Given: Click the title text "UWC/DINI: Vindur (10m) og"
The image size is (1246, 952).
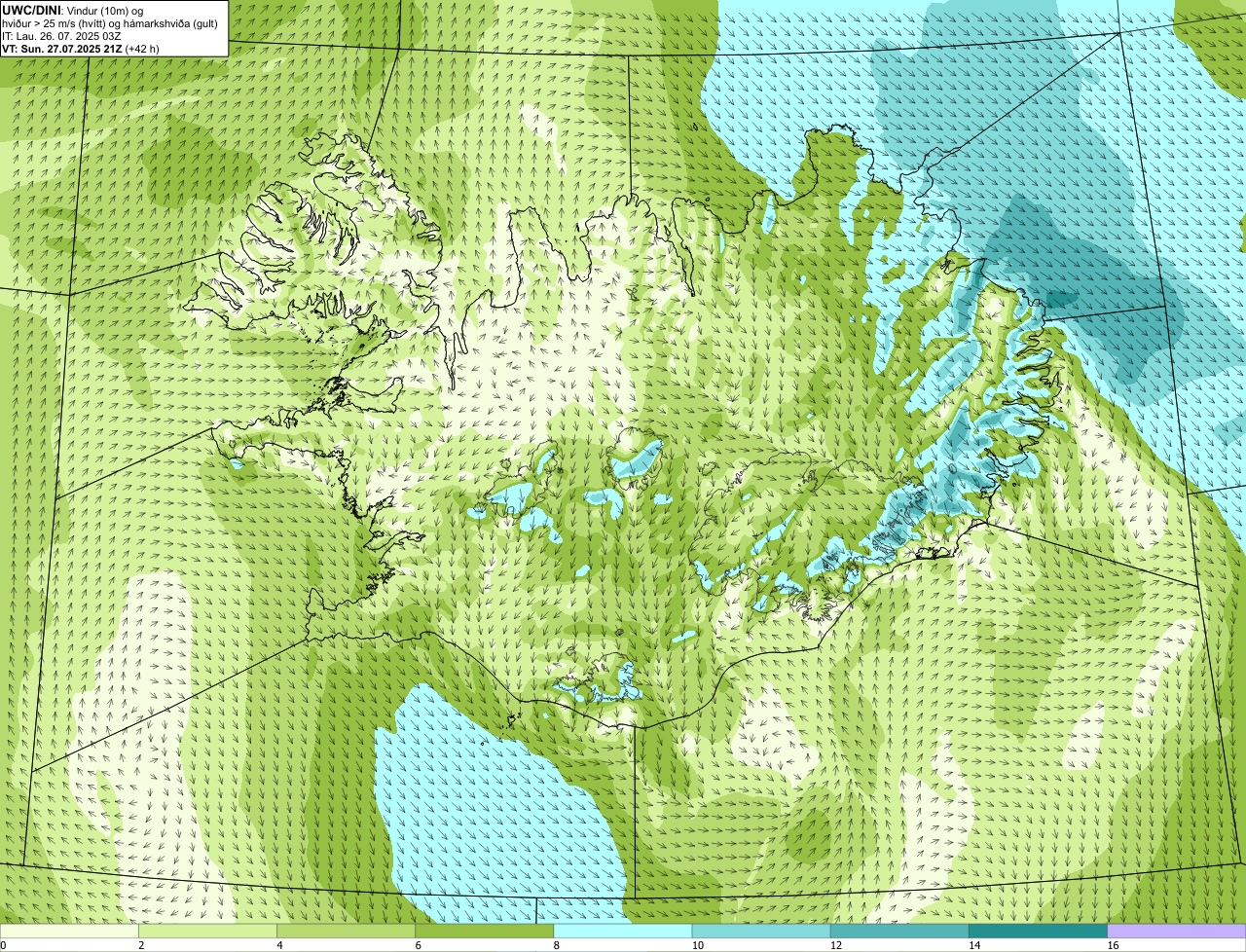Looking at the screenshot, I should (73, 10).
